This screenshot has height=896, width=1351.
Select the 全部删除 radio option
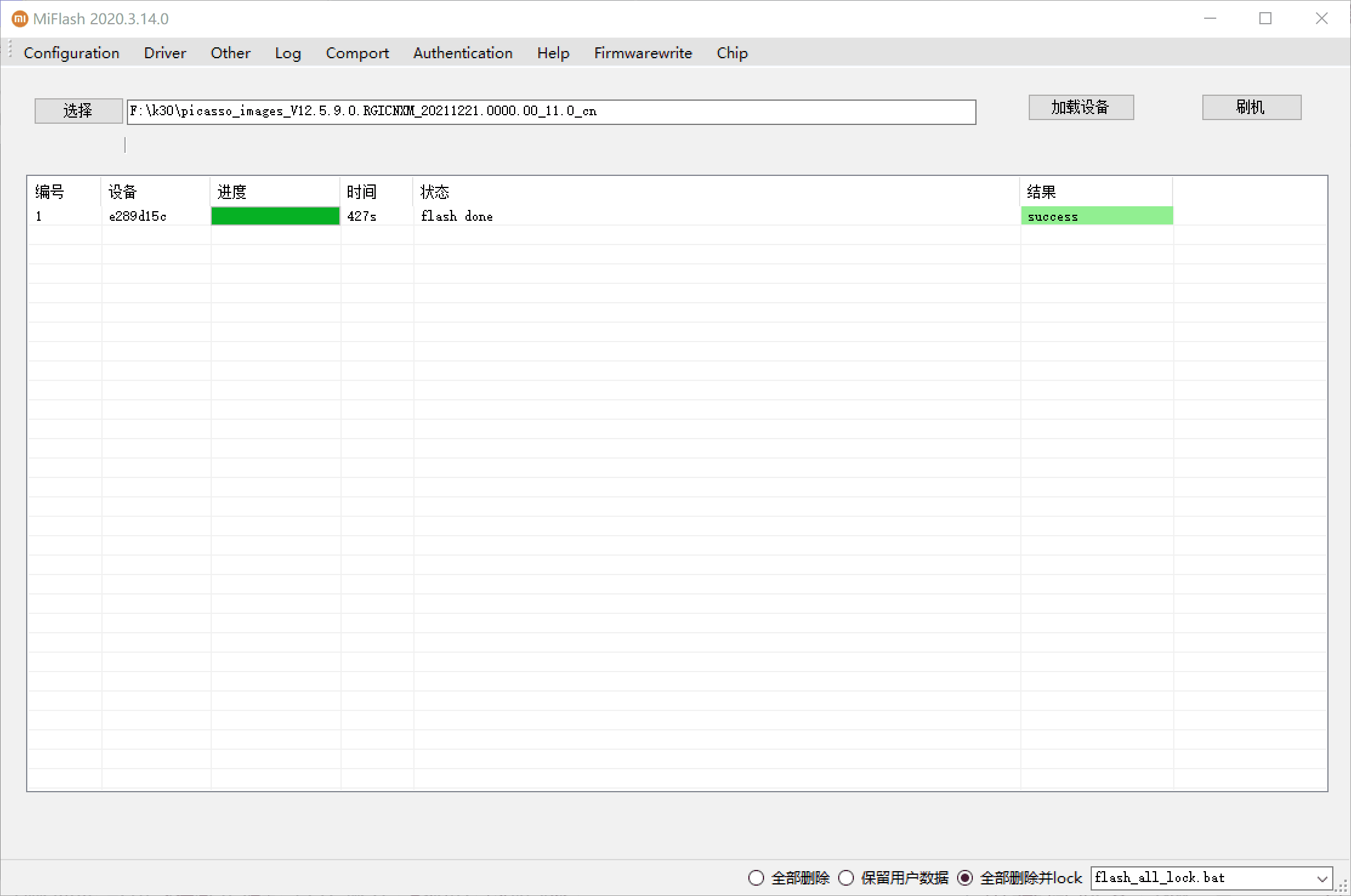pos(756,878)
